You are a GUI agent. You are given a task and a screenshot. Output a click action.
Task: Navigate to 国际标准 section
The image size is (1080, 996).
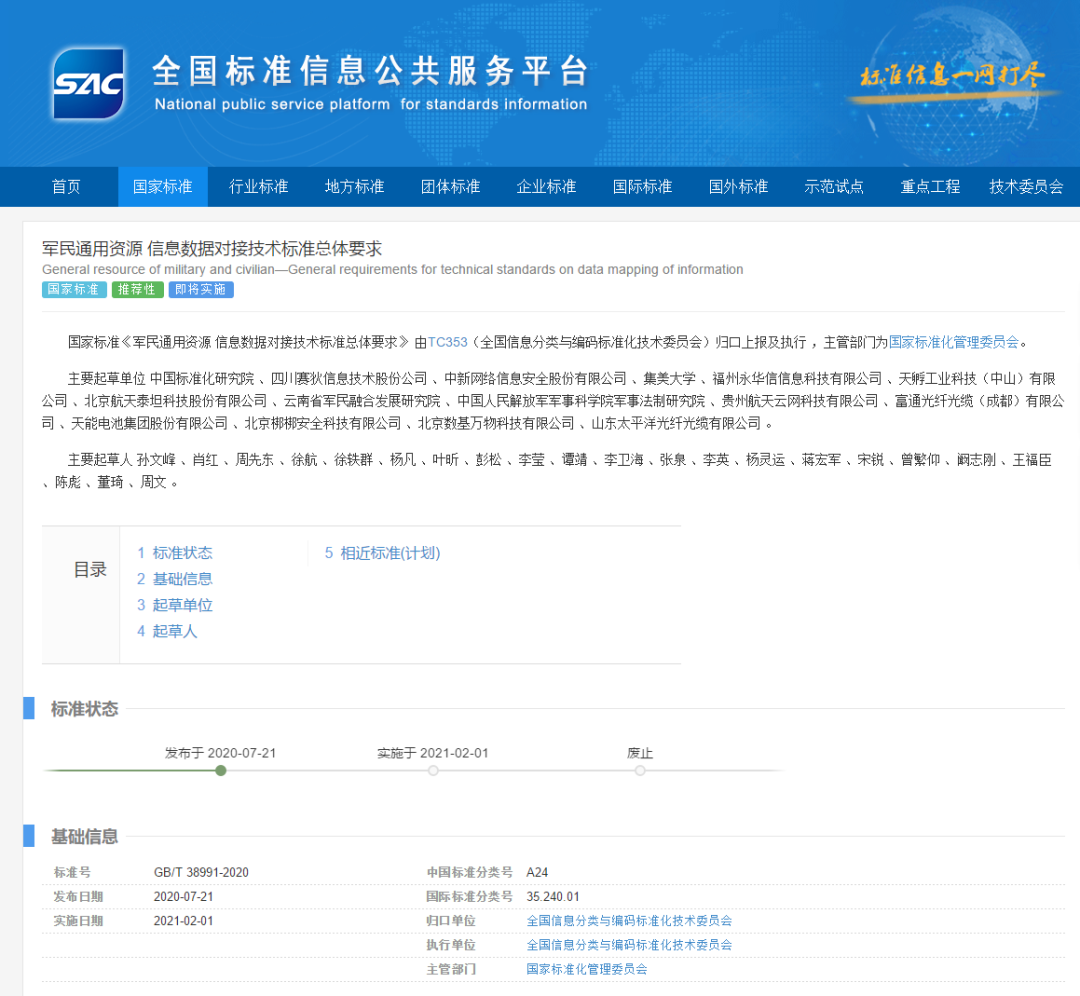[642, 186]
